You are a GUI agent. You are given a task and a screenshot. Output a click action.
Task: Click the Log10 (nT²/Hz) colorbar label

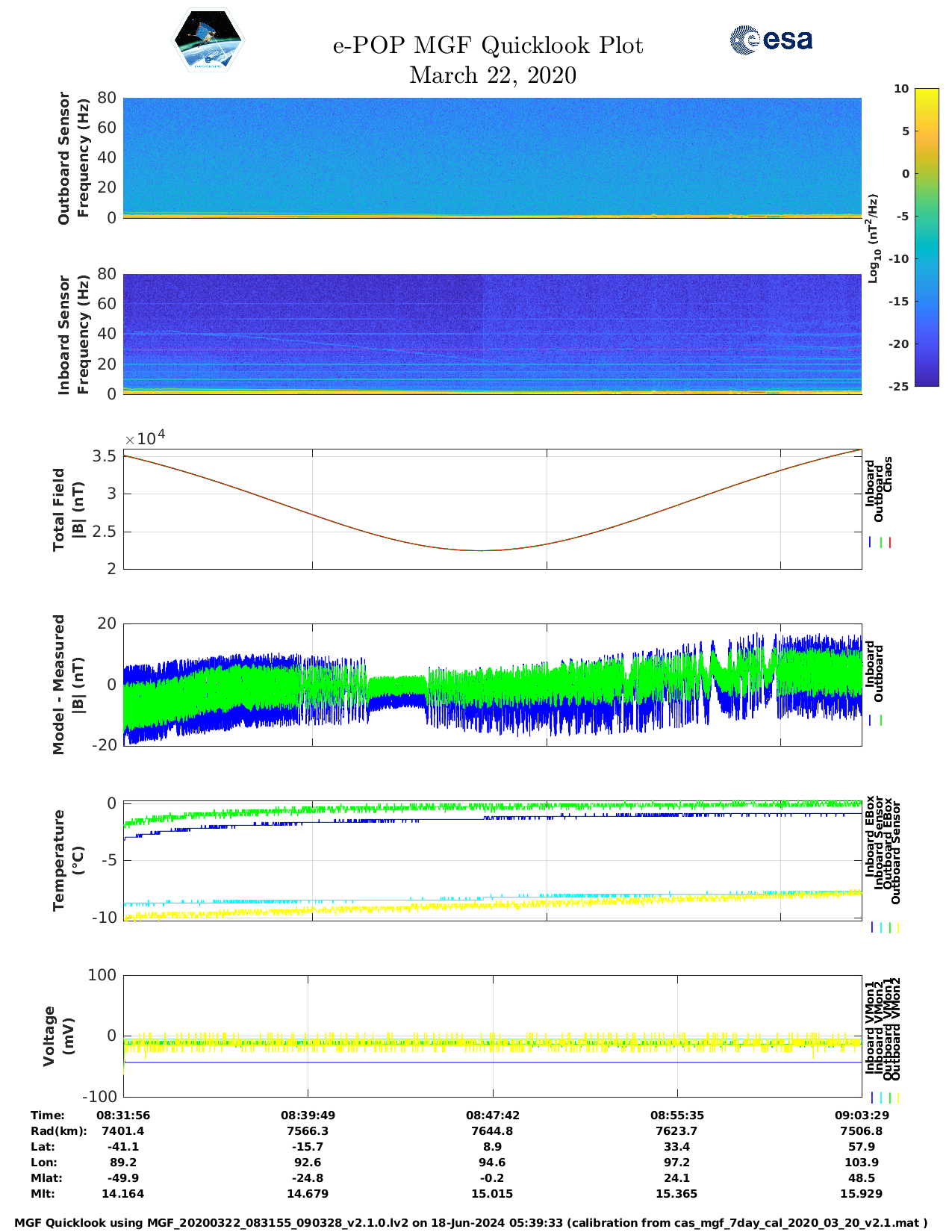872,238
